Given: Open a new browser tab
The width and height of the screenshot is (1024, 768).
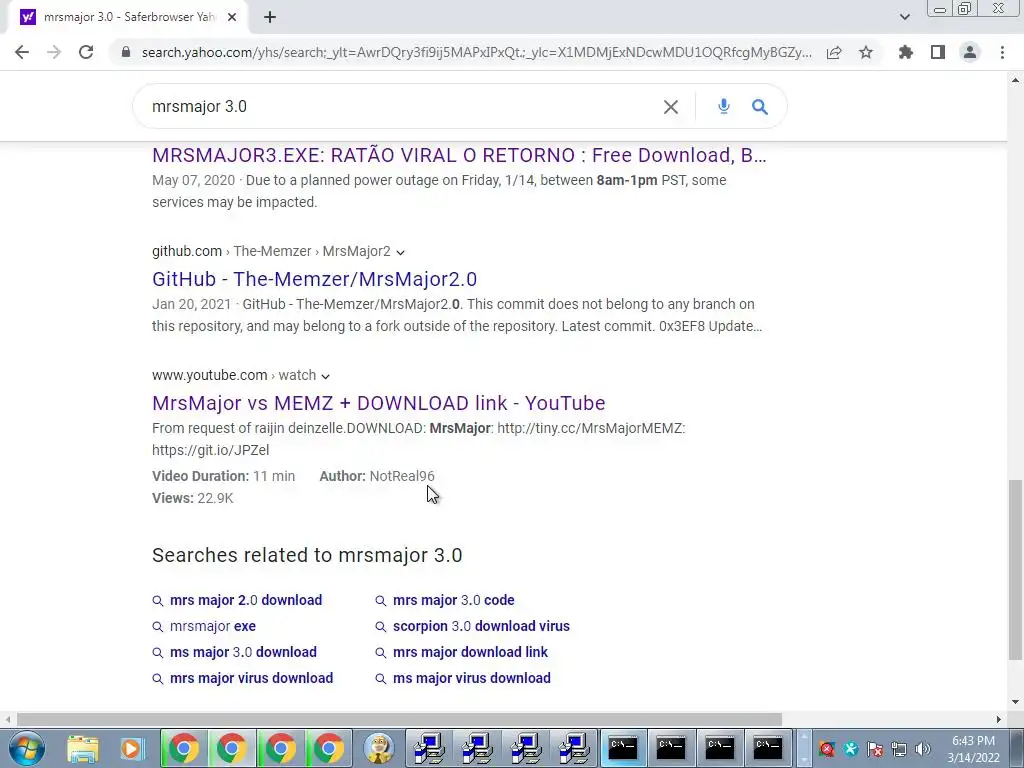Looking at the screenshot, I should [x=270, y=17].
